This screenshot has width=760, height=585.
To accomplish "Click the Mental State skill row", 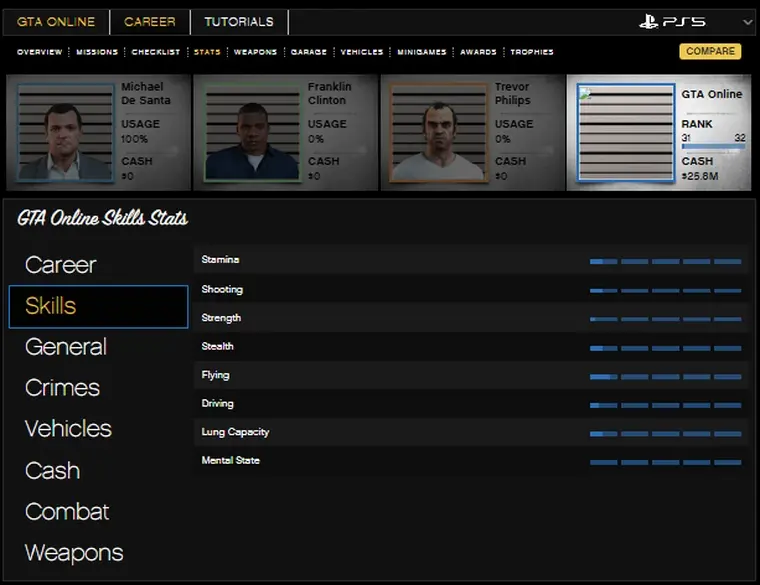I will click(x=470, y=461).
